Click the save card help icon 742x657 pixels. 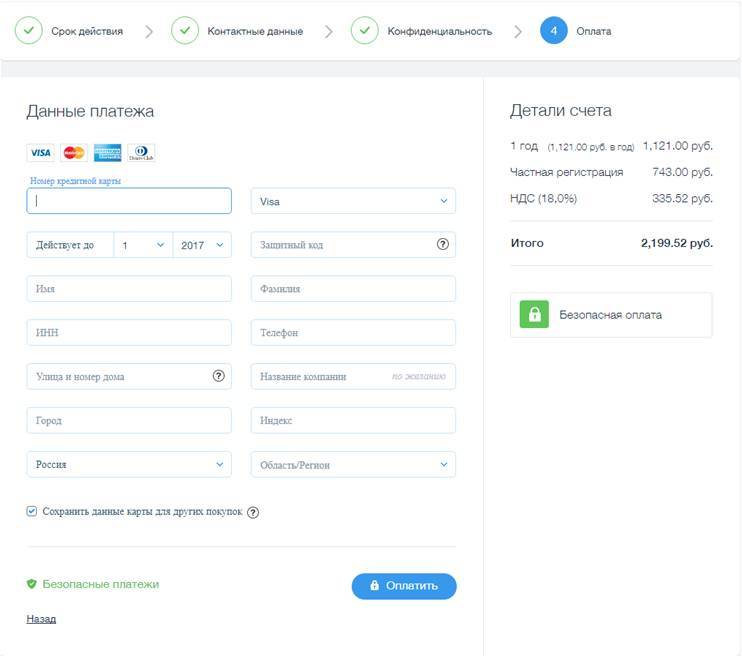pos(253,512)
